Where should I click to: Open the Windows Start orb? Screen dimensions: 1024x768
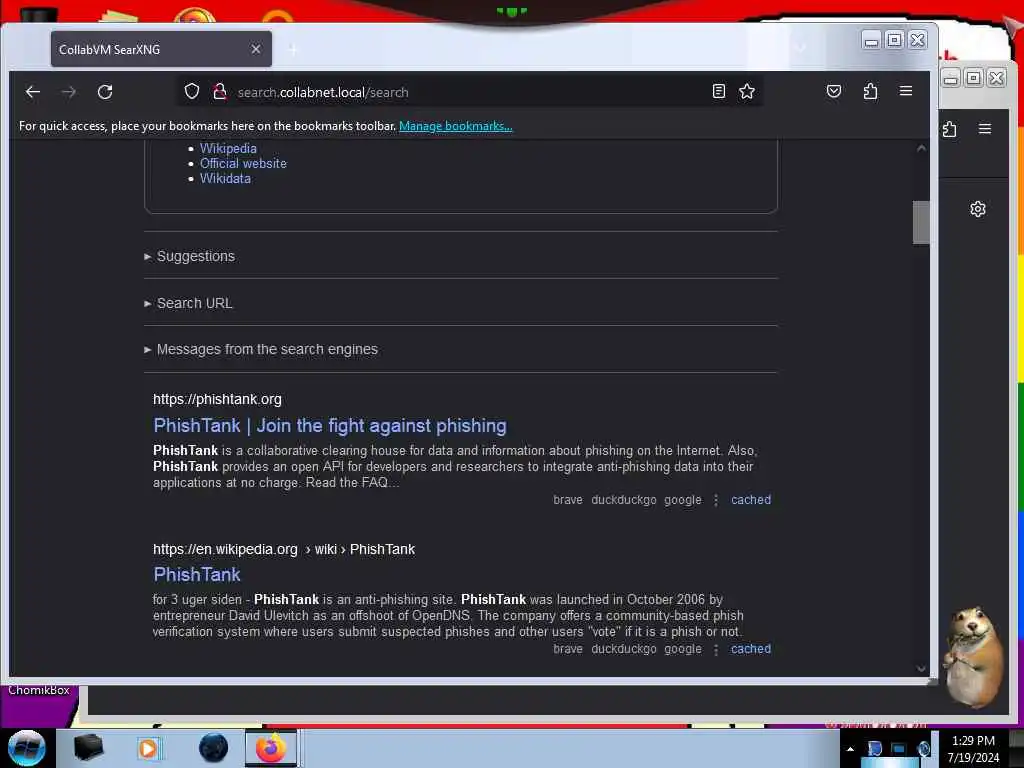[26, 748]
